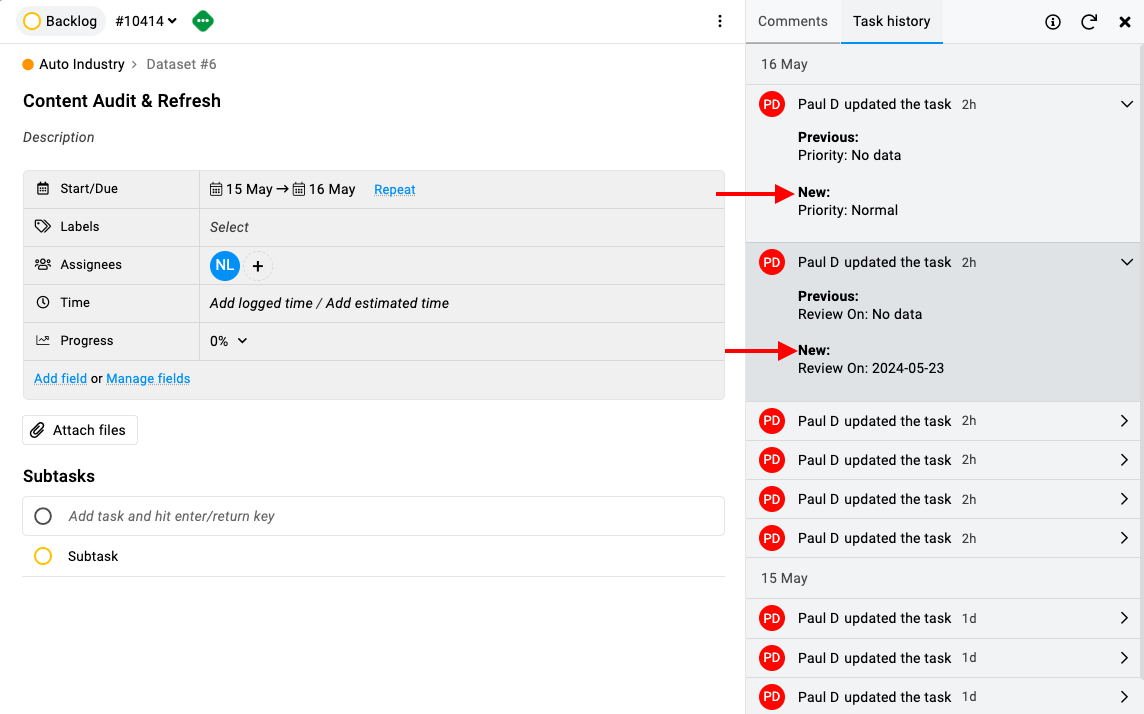Collapse the Review On update history entry
Image resolution: width=1144 pixels, height=714 pixels.
[1126, 263]
